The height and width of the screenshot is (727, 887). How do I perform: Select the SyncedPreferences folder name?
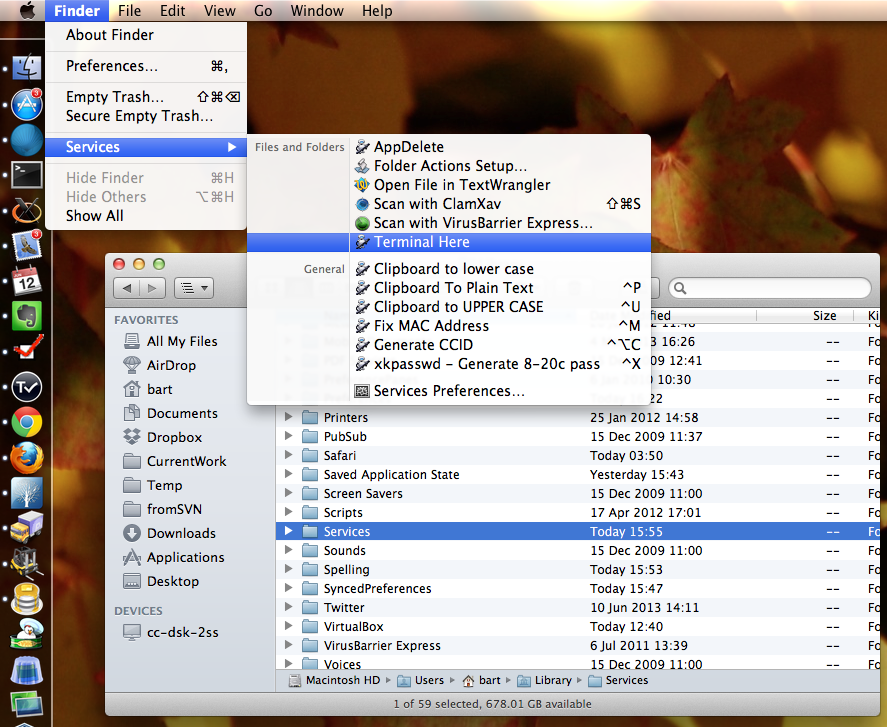point(377,588)
